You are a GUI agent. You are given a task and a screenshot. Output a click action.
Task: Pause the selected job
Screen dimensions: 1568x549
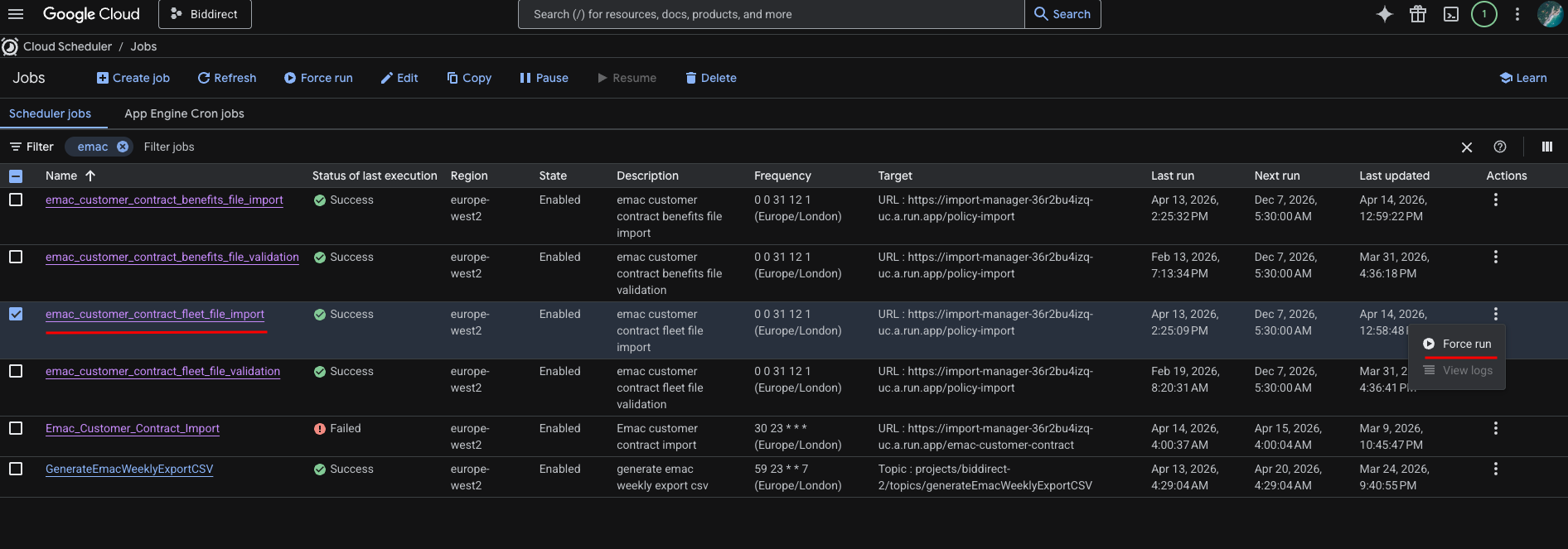(544, 78)
